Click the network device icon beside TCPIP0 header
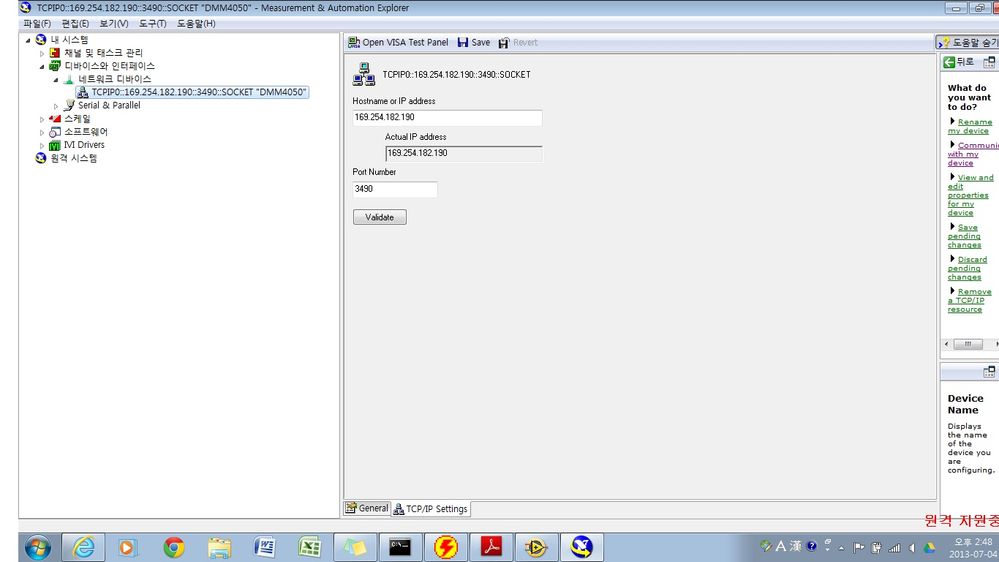This screenshot has width=999, height=562. point(364,74)
